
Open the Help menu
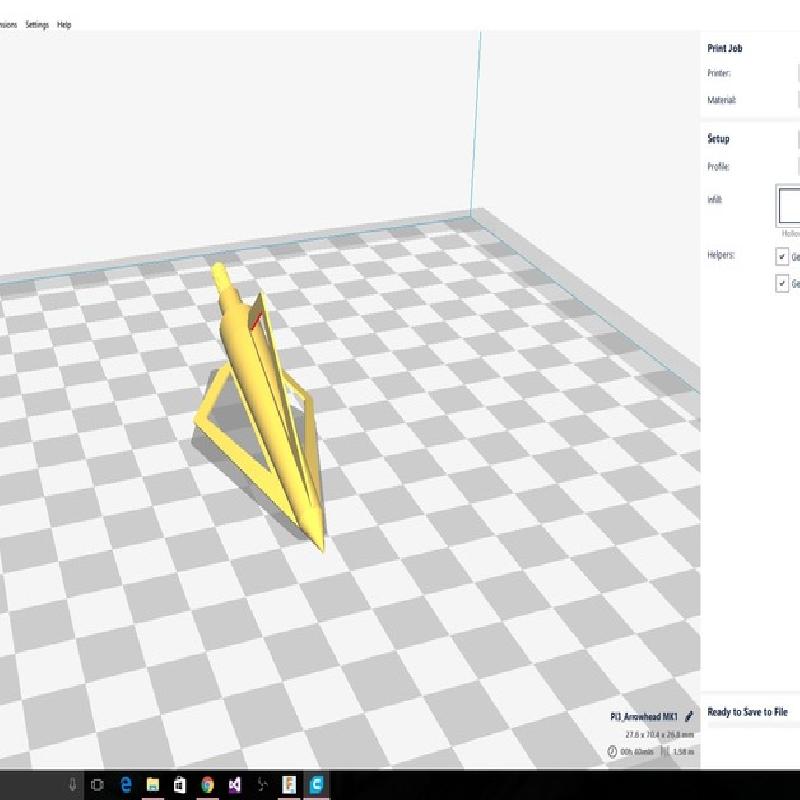coord(64,25)
